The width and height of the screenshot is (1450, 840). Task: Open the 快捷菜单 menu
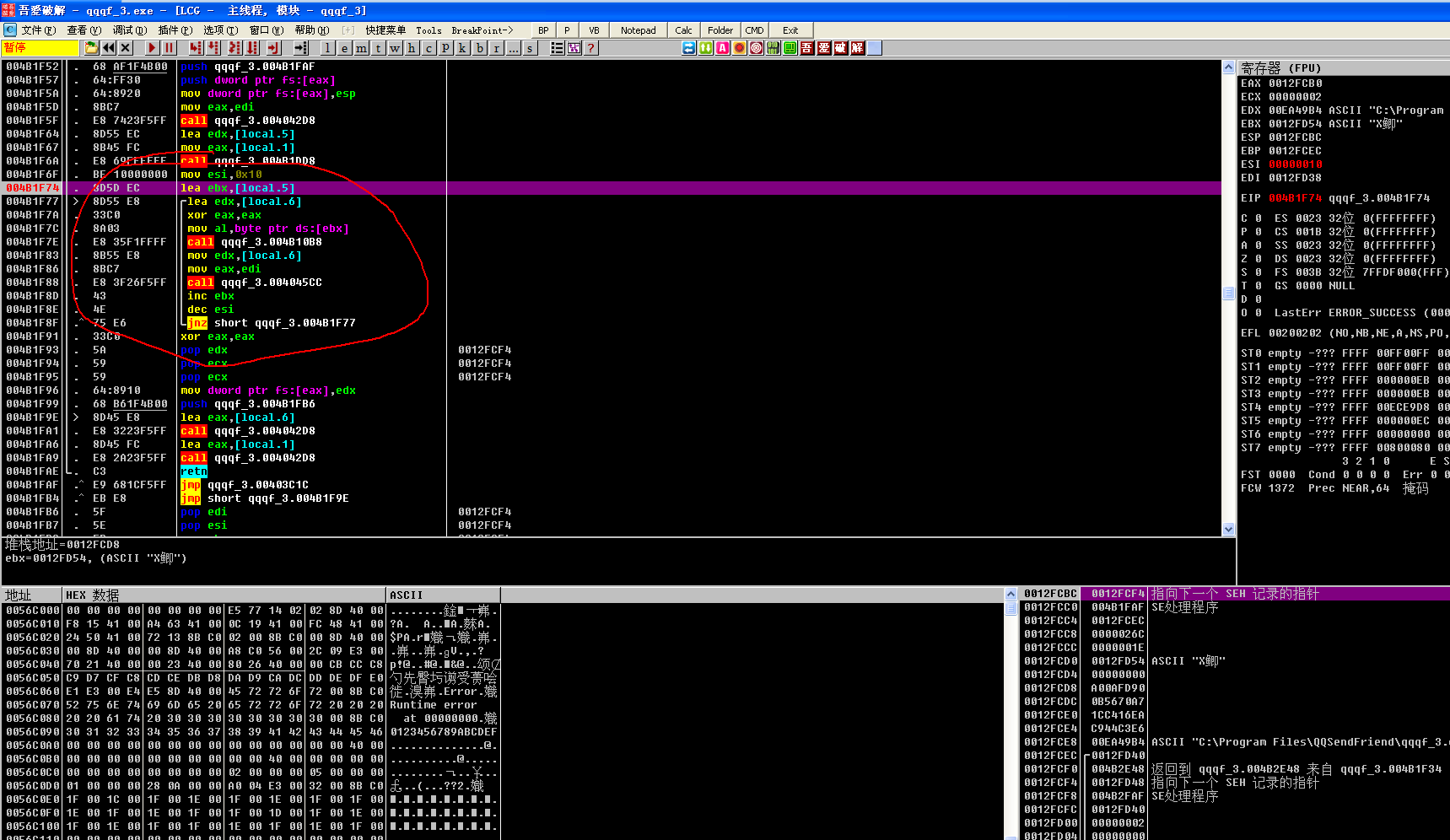(x=385, y=30)
